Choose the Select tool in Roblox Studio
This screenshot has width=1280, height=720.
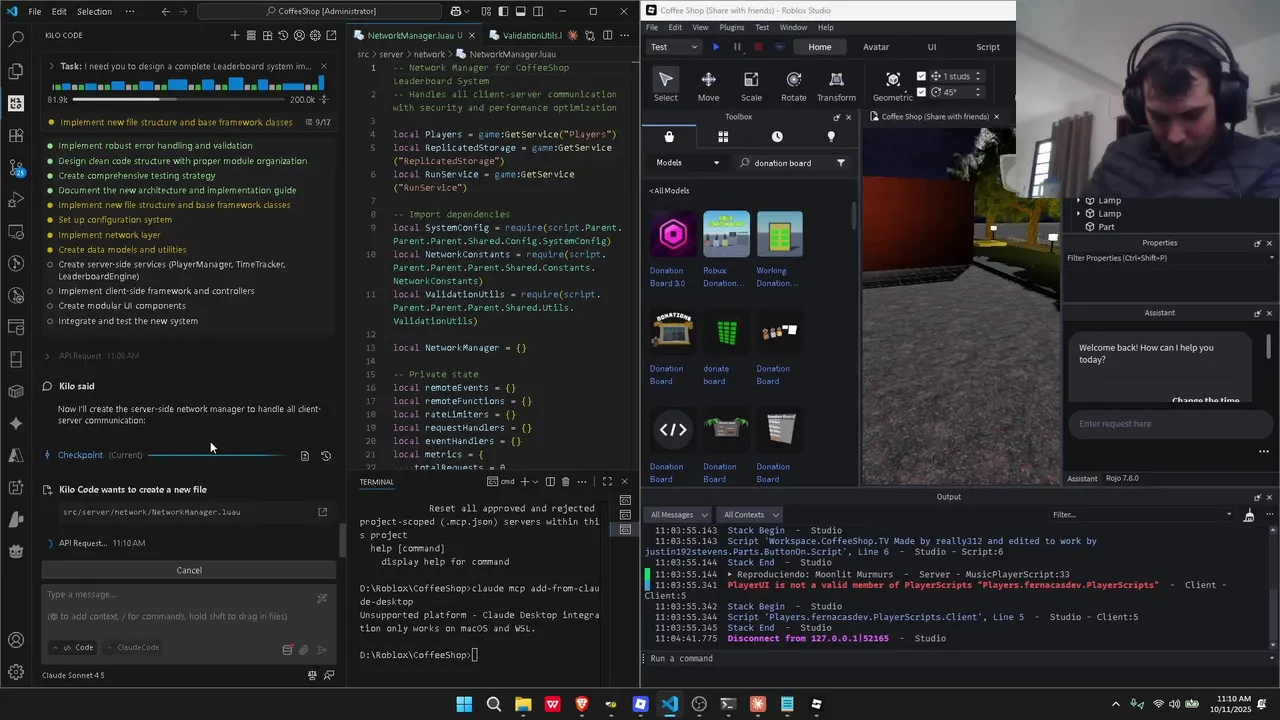coord(665,86)
